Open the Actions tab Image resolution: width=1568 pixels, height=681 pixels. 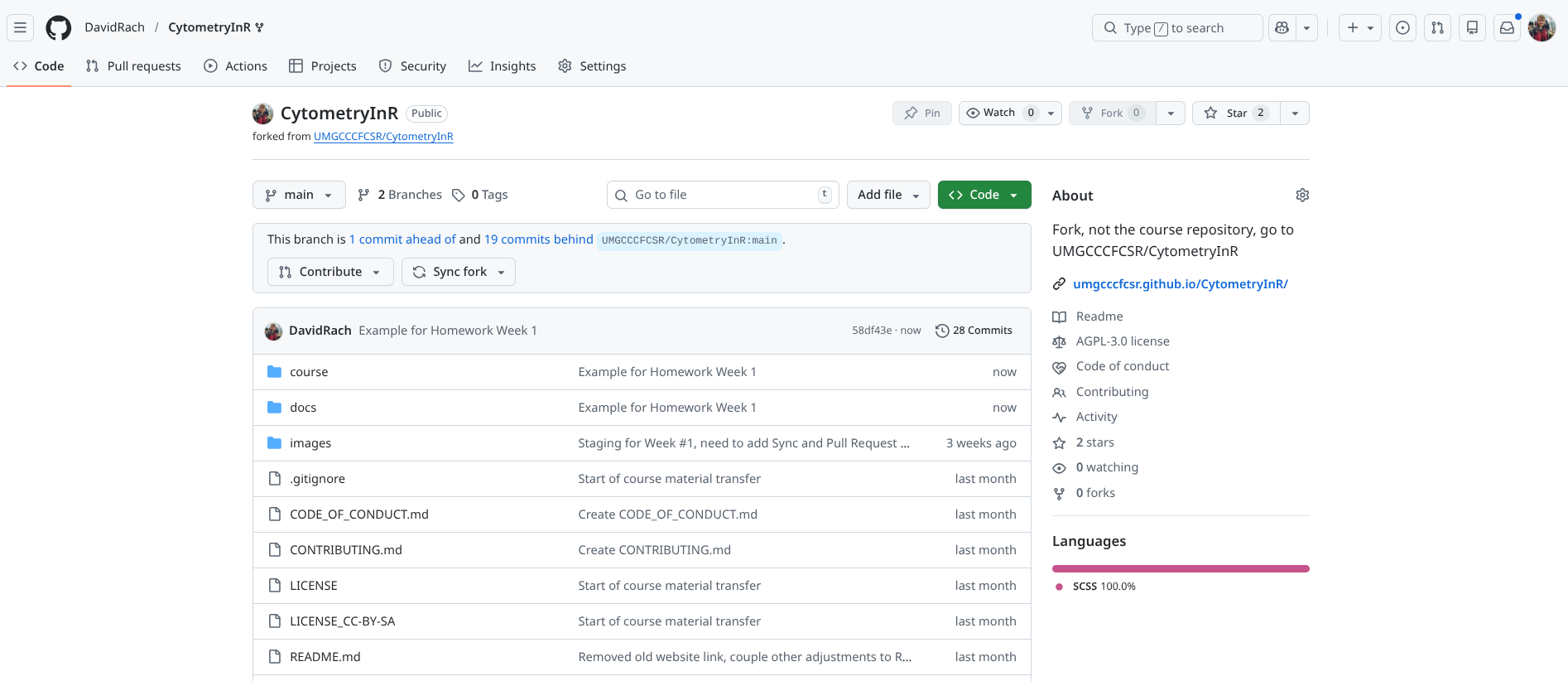pos(235,66)
